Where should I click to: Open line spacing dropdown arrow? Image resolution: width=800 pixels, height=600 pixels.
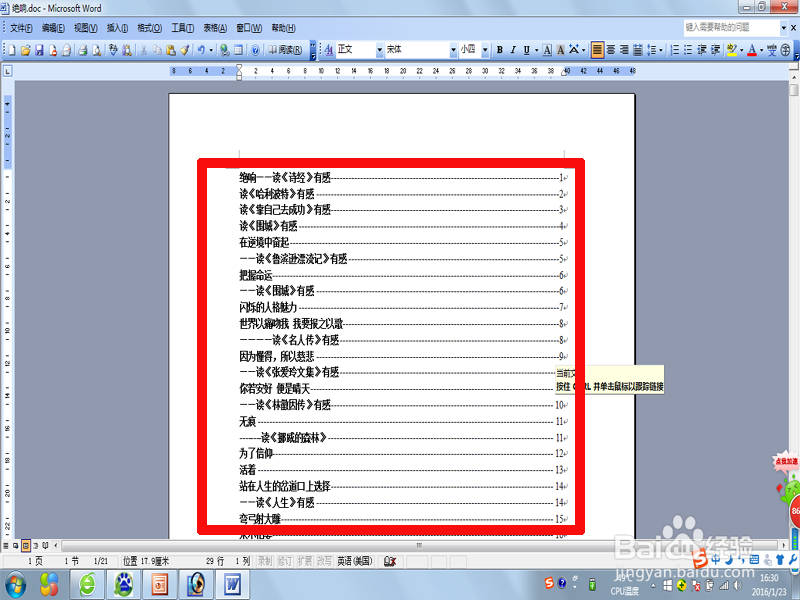[661, 50]
